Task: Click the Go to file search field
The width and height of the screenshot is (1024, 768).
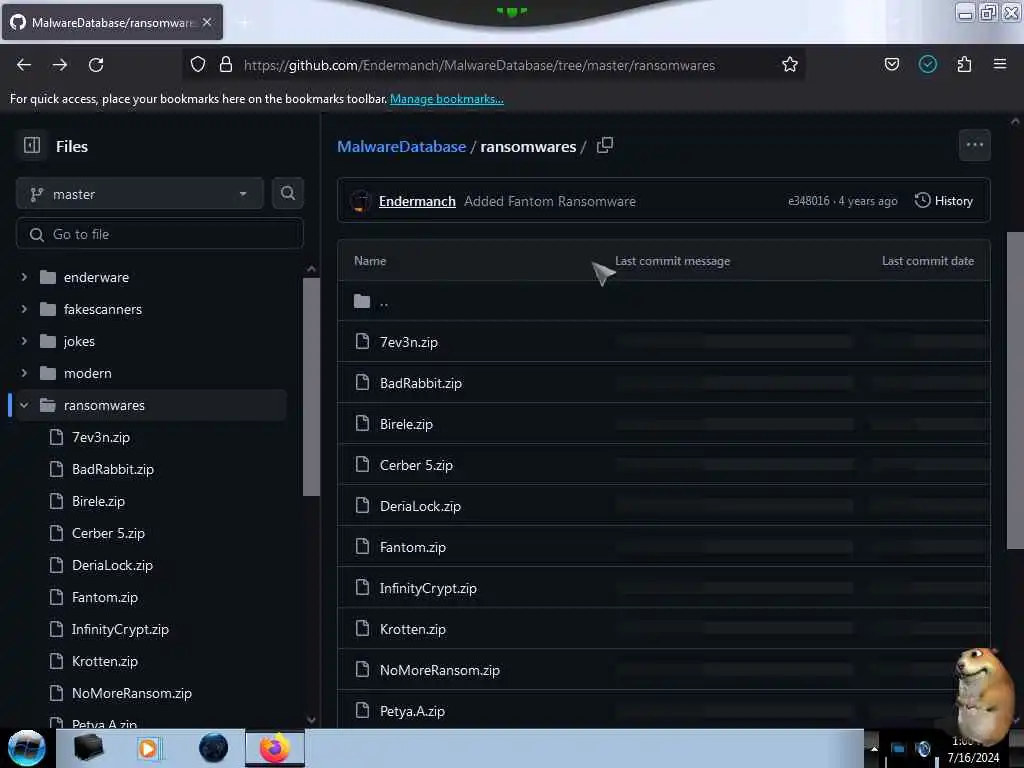Action: (x=160, y=234)
